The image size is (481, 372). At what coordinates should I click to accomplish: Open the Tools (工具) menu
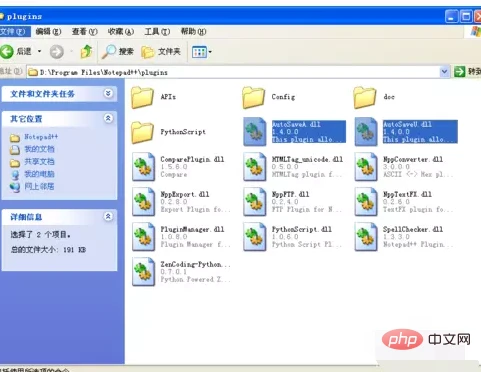click(157, 32)
